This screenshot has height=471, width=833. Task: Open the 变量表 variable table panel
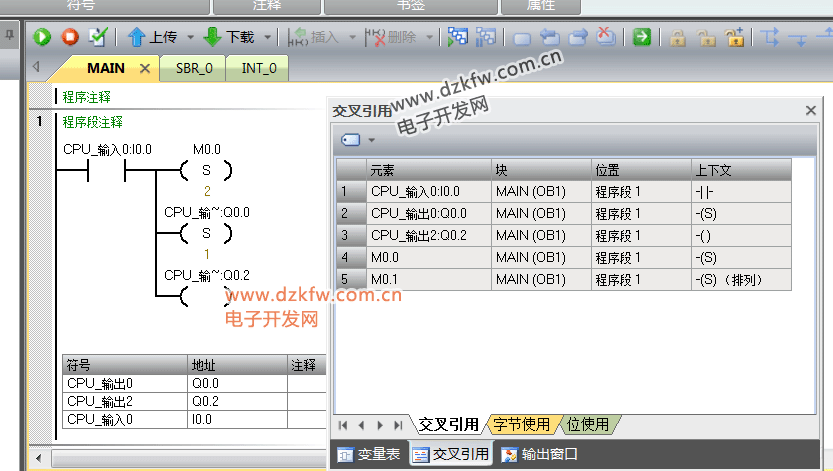[369, 455]
